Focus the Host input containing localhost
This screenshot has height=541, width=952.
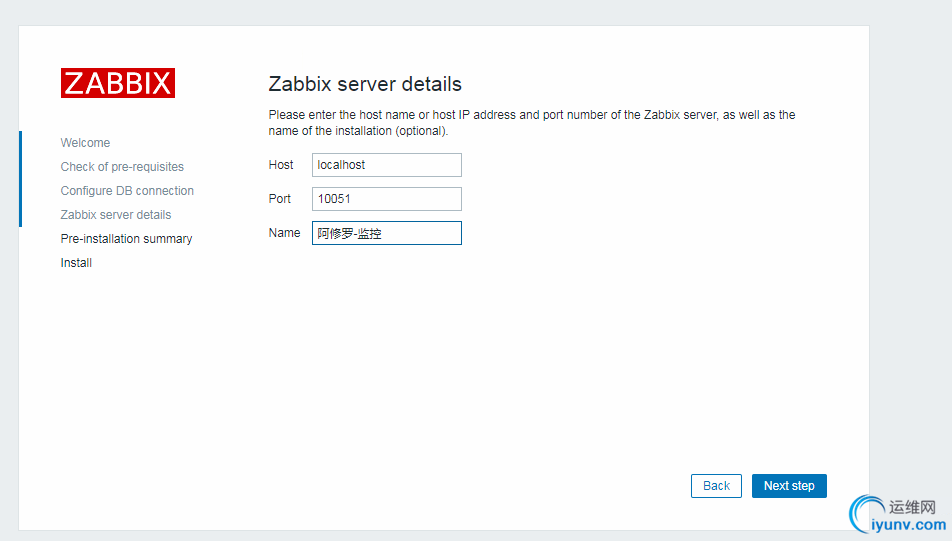386,165
